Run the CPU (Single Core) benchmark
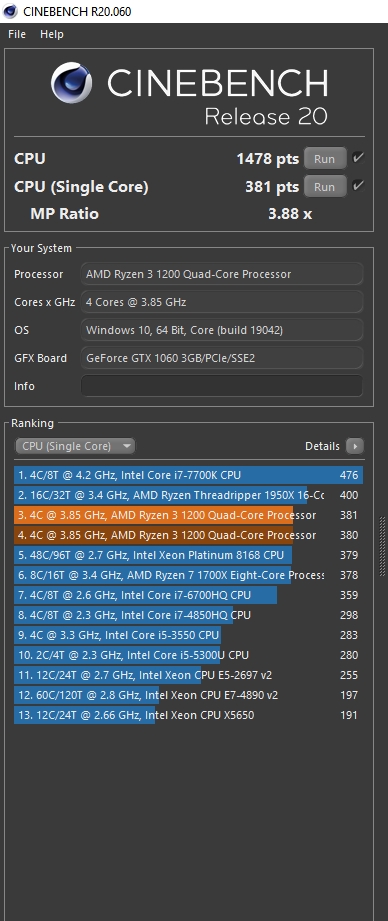The height and width of the screenshot is (921, 388). click(325, 187)
